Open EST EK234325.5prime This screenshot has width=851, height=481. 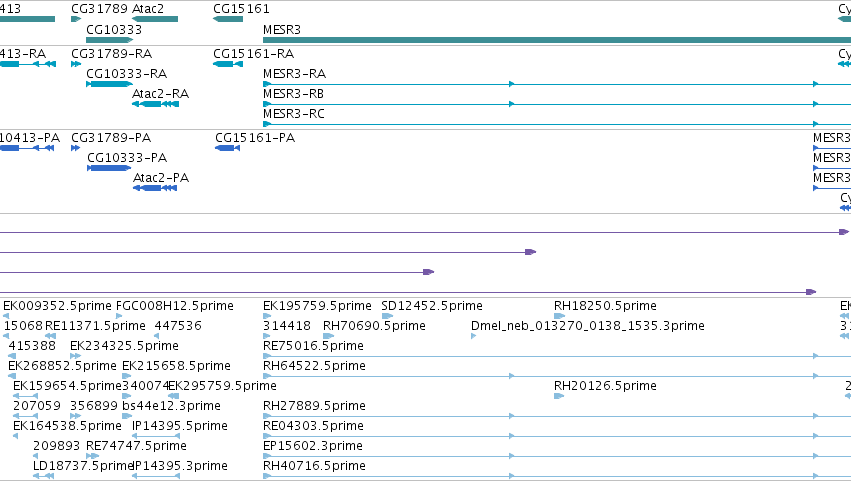click(124, 346)
